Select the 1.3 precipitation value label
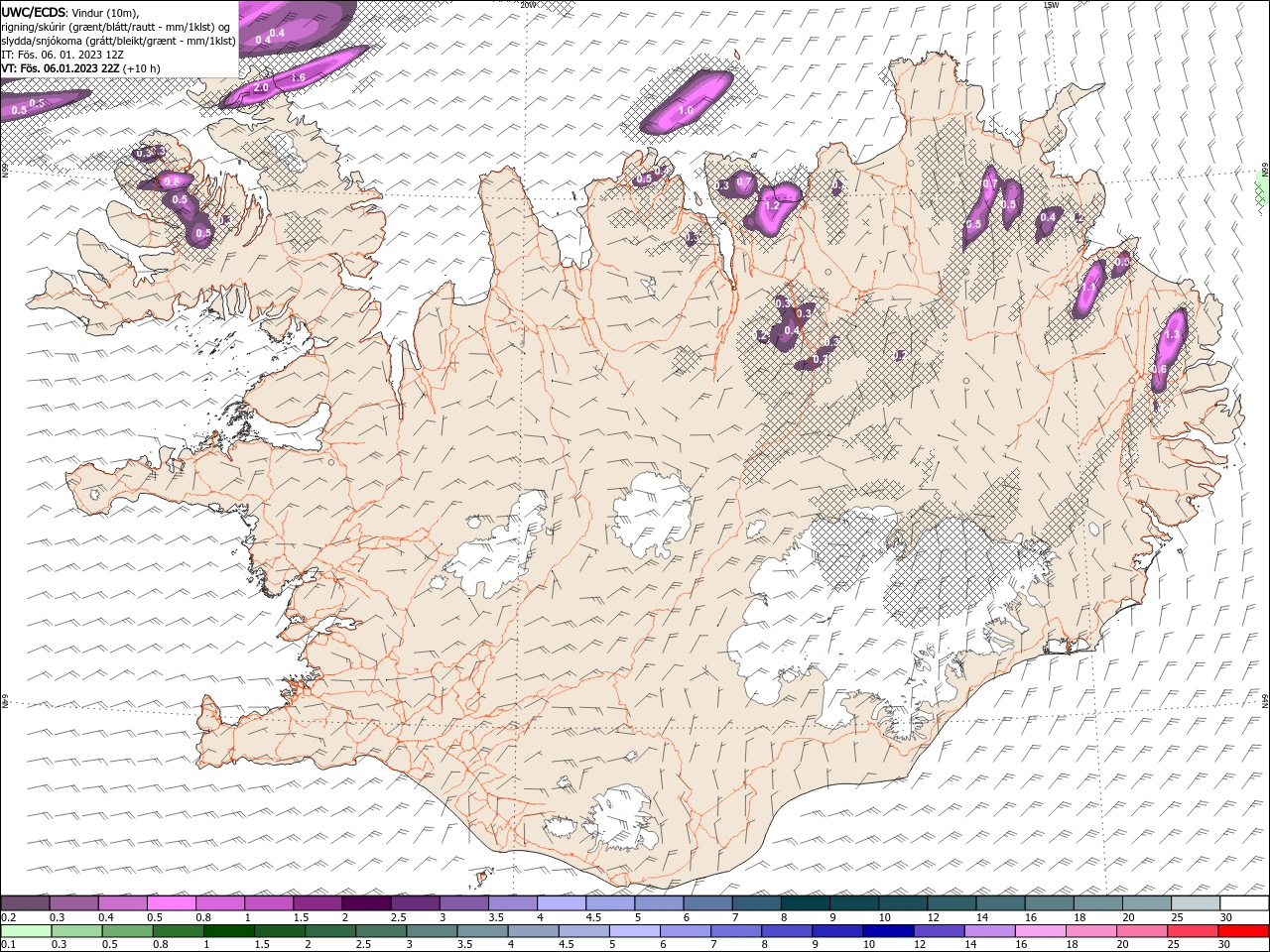 (x=1172, y=335)
